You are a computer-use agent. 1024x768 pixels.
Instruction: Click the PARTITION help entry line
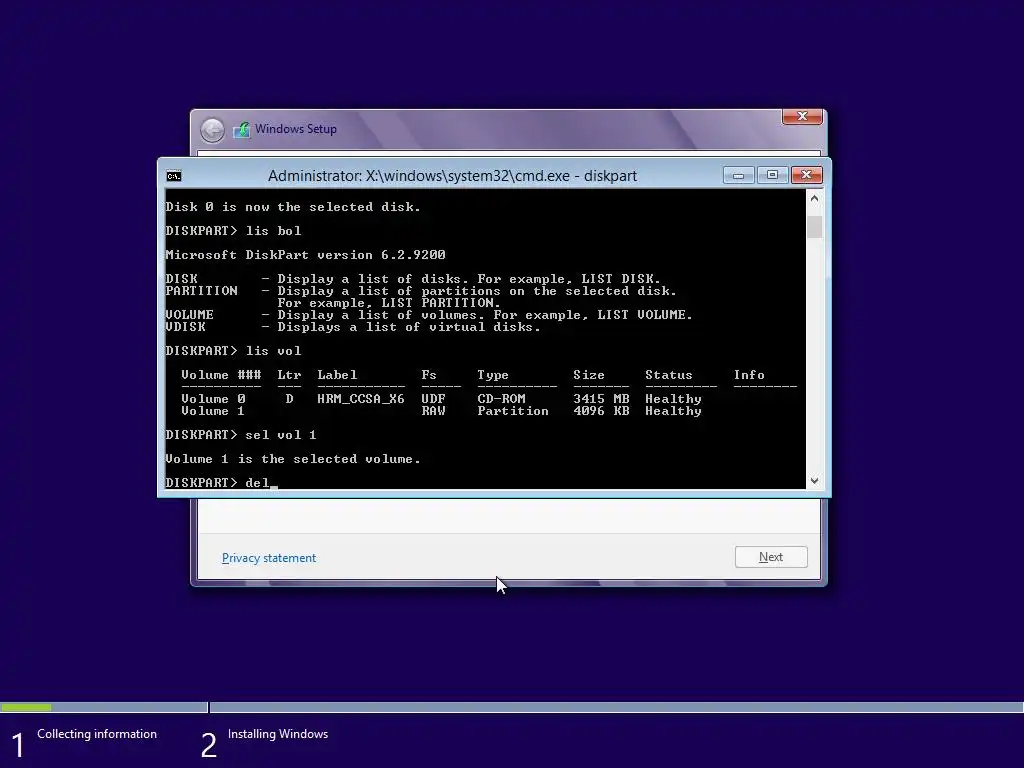click(421, 291)
